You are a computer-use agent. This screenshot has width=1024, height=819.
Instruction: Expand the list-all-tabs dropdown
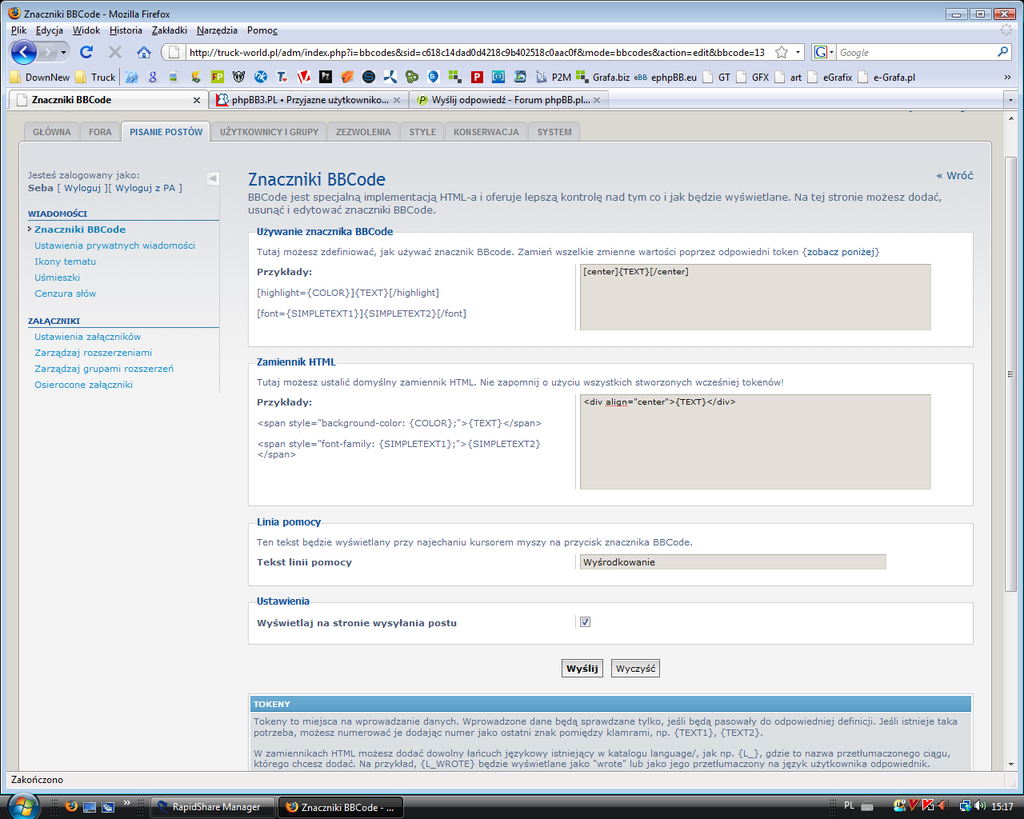[1010, 100]
